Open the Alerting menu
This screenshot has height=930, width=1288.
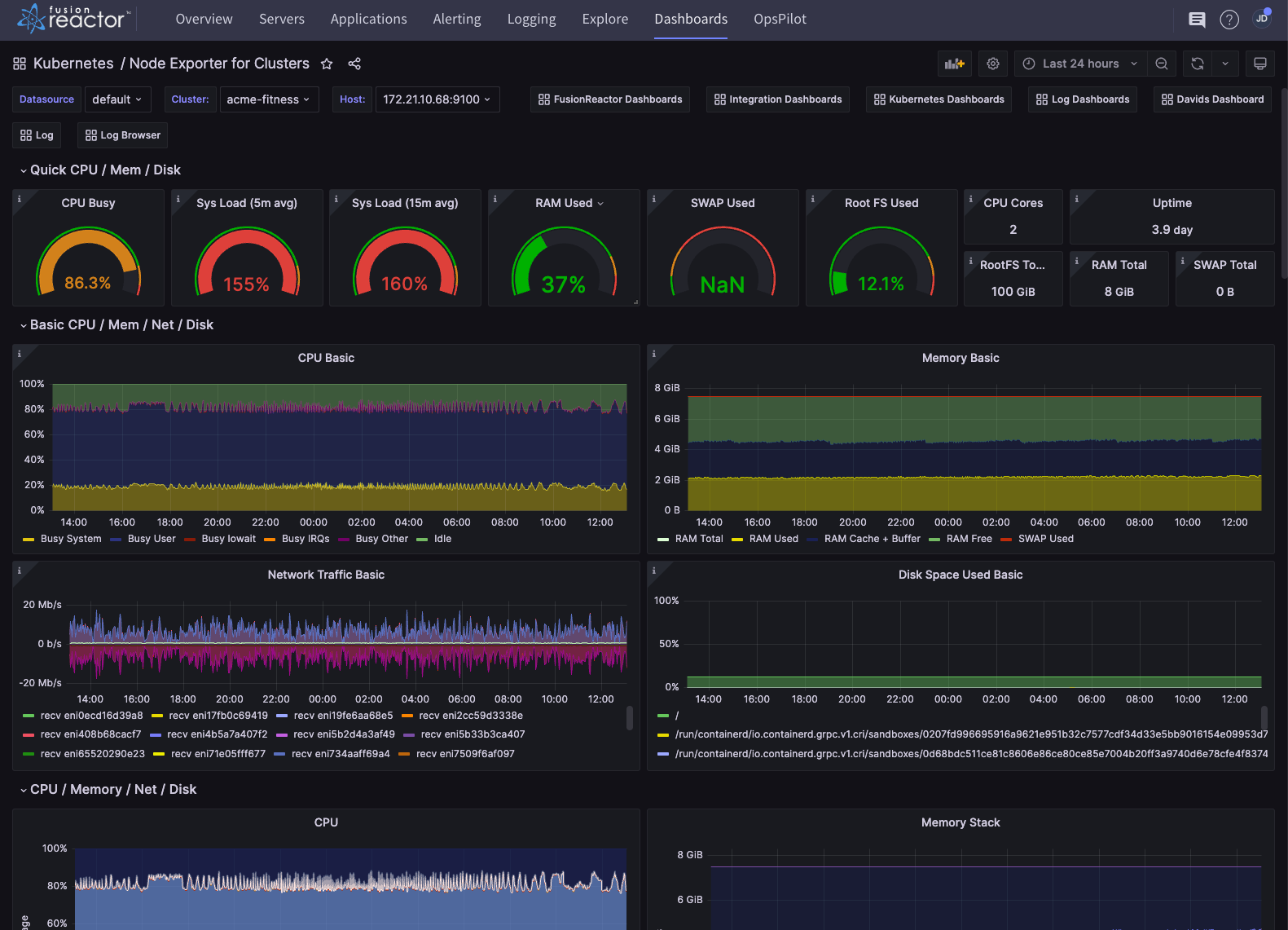(456, 19)
